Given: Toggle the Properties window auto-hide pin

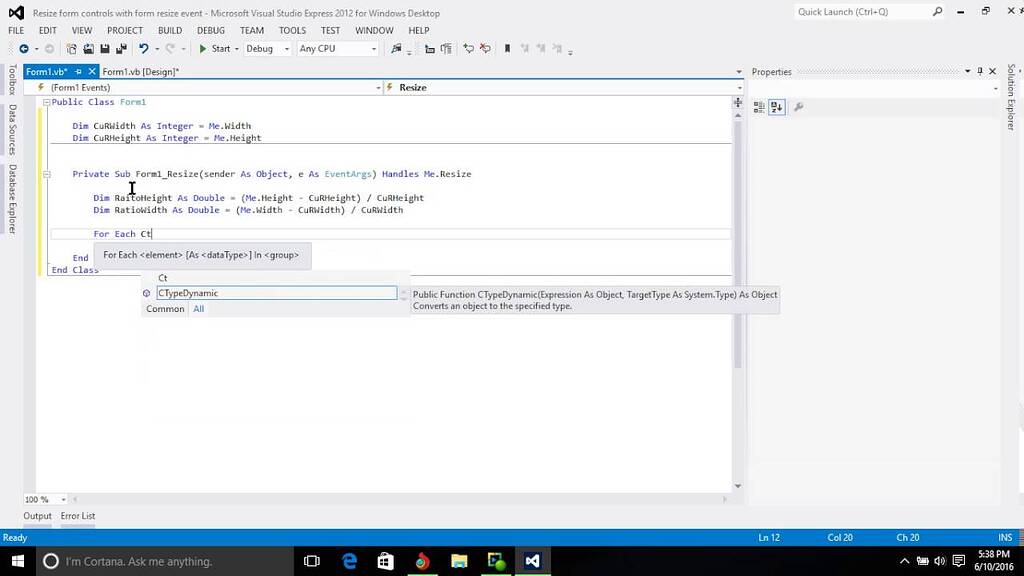Looking at the screenshot, I should [x=979, y=71].
